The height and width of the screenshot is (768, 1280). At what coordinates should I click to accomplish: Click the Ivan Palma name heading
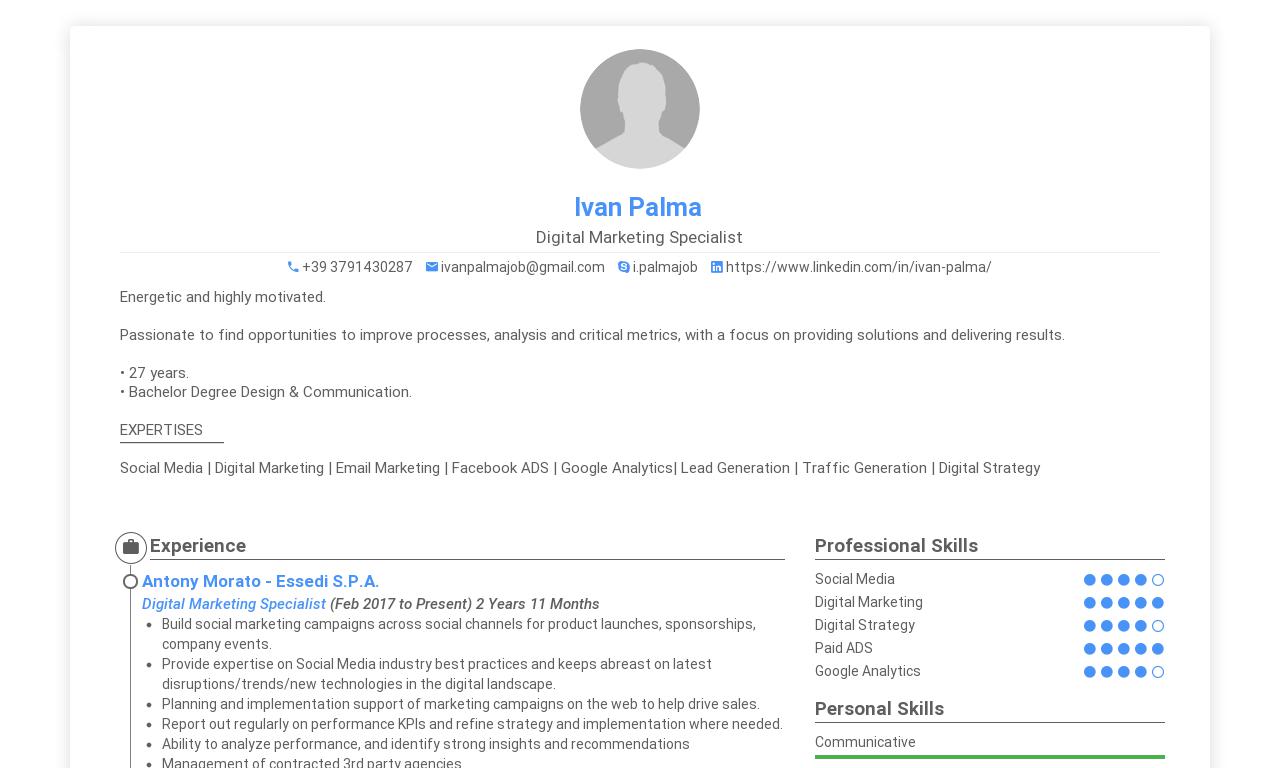[638, 207]
